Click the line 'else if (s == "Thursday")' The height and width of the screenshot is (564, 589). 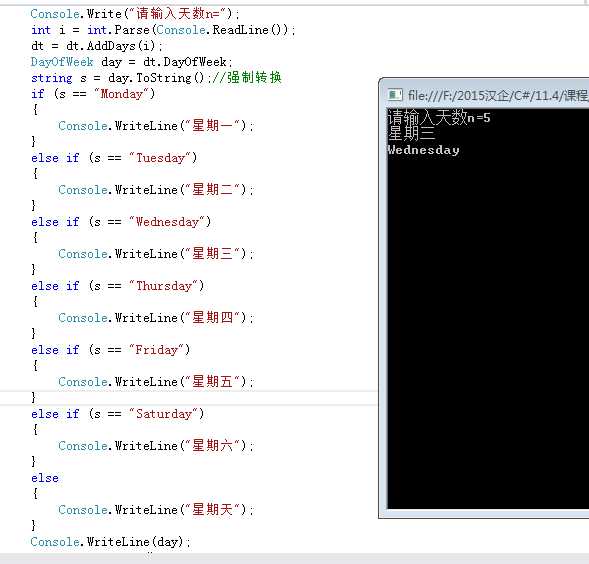(x=118, y=286)
